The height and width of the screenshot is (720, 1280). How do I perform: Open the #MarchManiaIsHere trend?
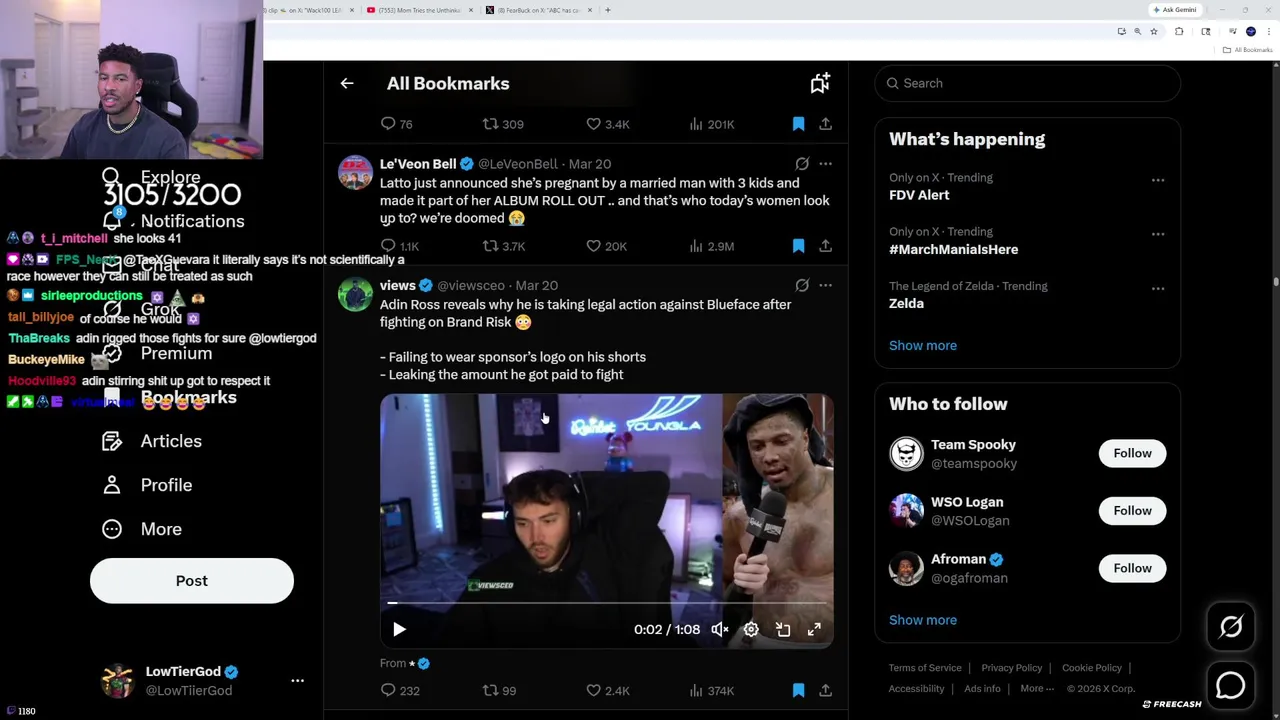pyautogui.click(x=954, y=250)
